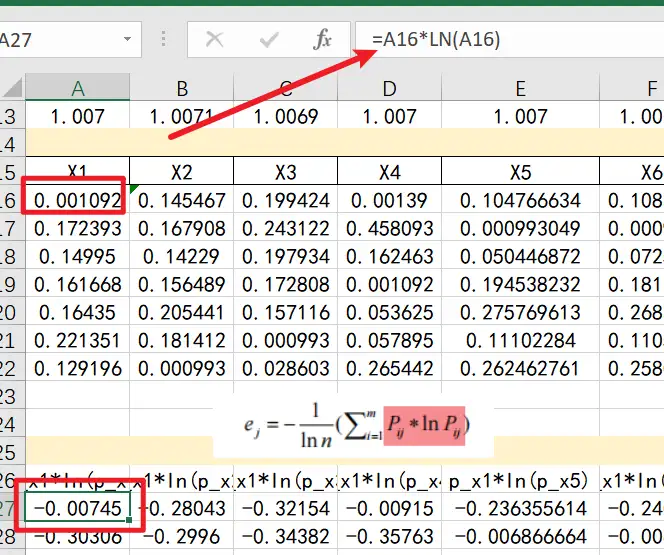Click header cell p_x1*ln(p_x5)
Image resolution: width=664 pixels, height=555 pixels.
[x=520, y=481]
